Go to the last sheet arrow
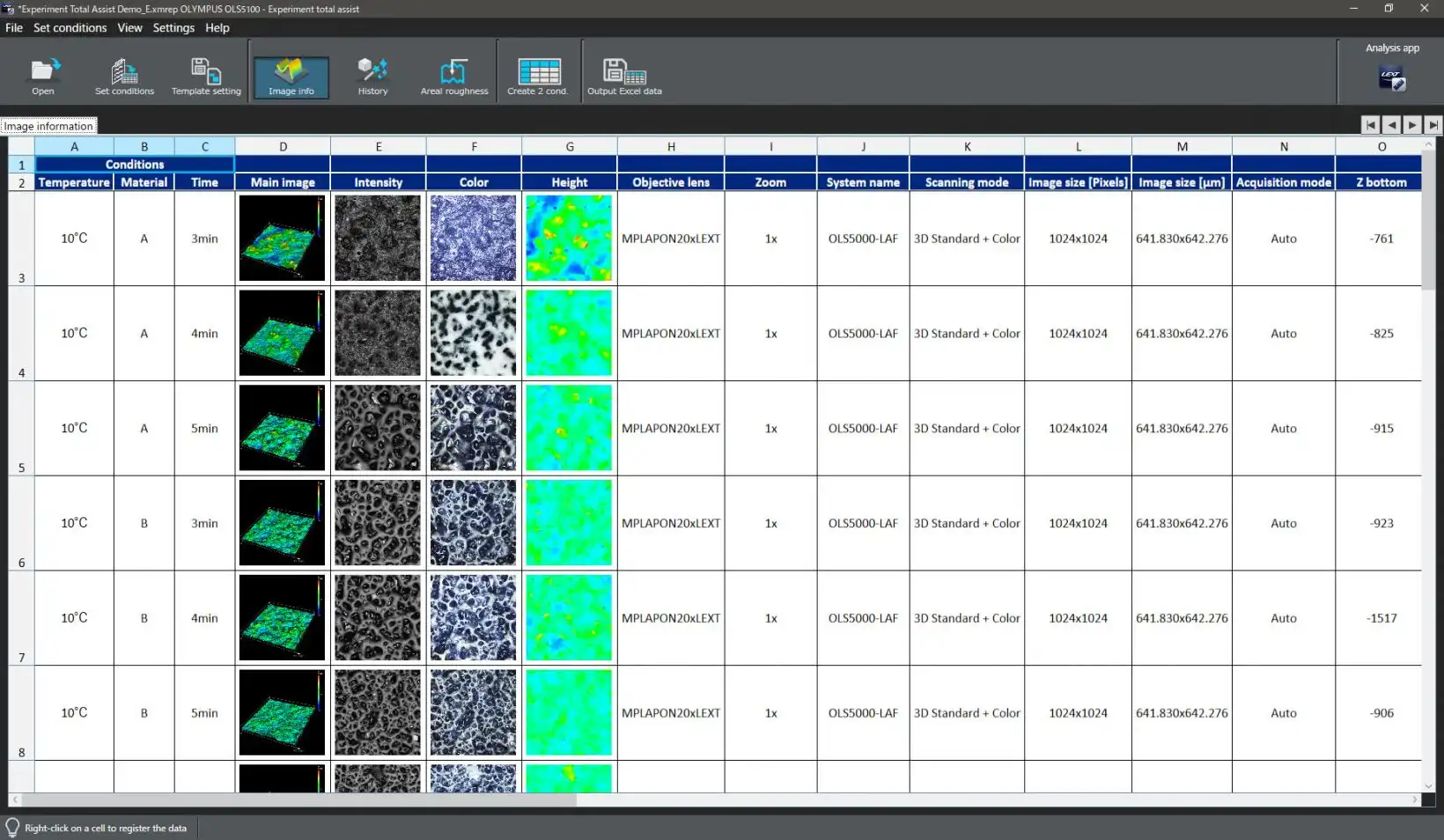Image resolution: width=1444 pixels, height=840 pixels. (x=1433, y=125)
